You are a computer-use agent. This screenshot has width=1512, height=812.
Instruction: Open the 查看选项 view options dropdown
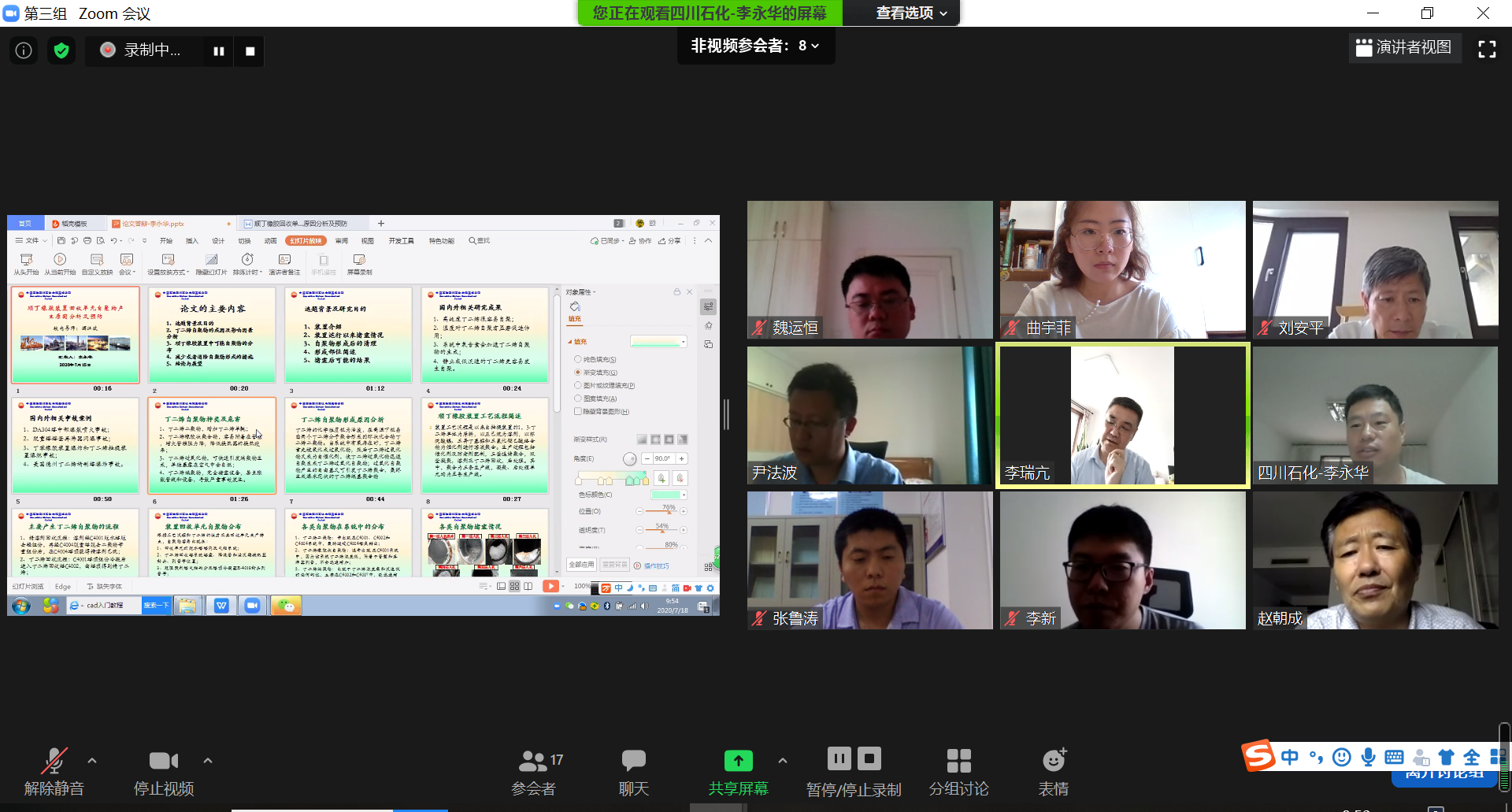[911, 13]
